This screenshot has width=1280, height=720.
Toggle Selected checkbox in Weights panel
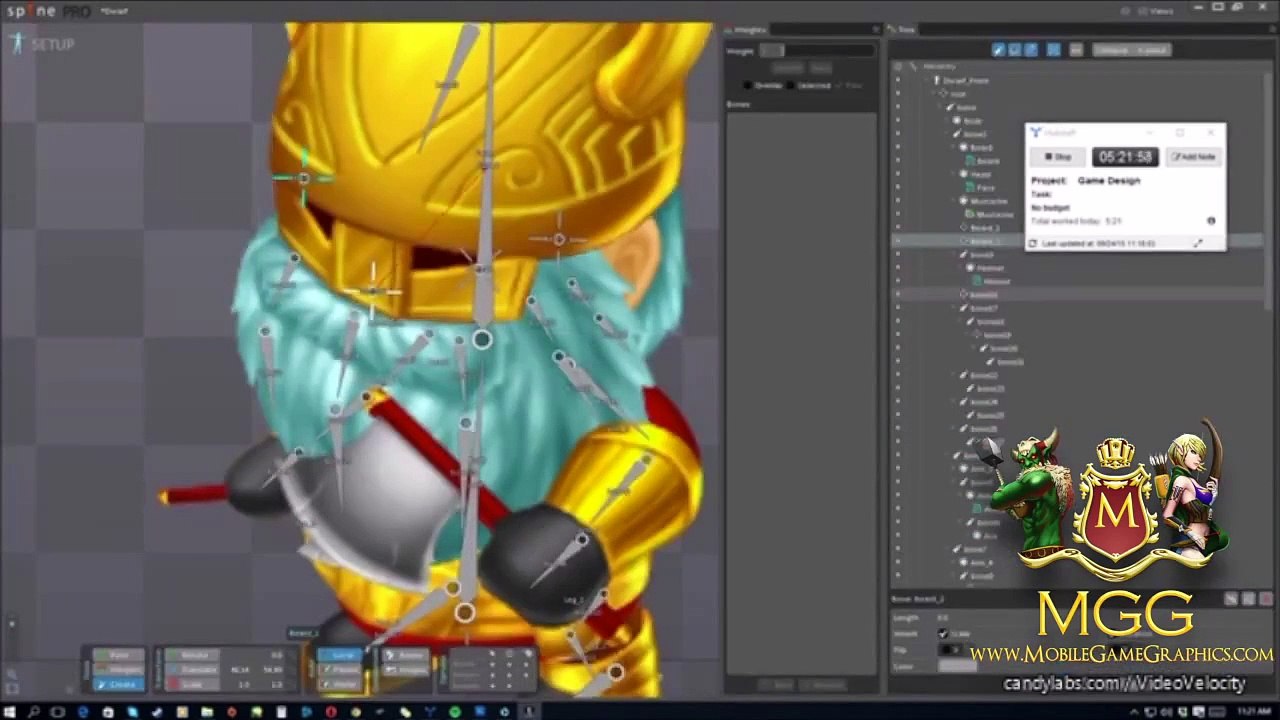pos(790,85)
